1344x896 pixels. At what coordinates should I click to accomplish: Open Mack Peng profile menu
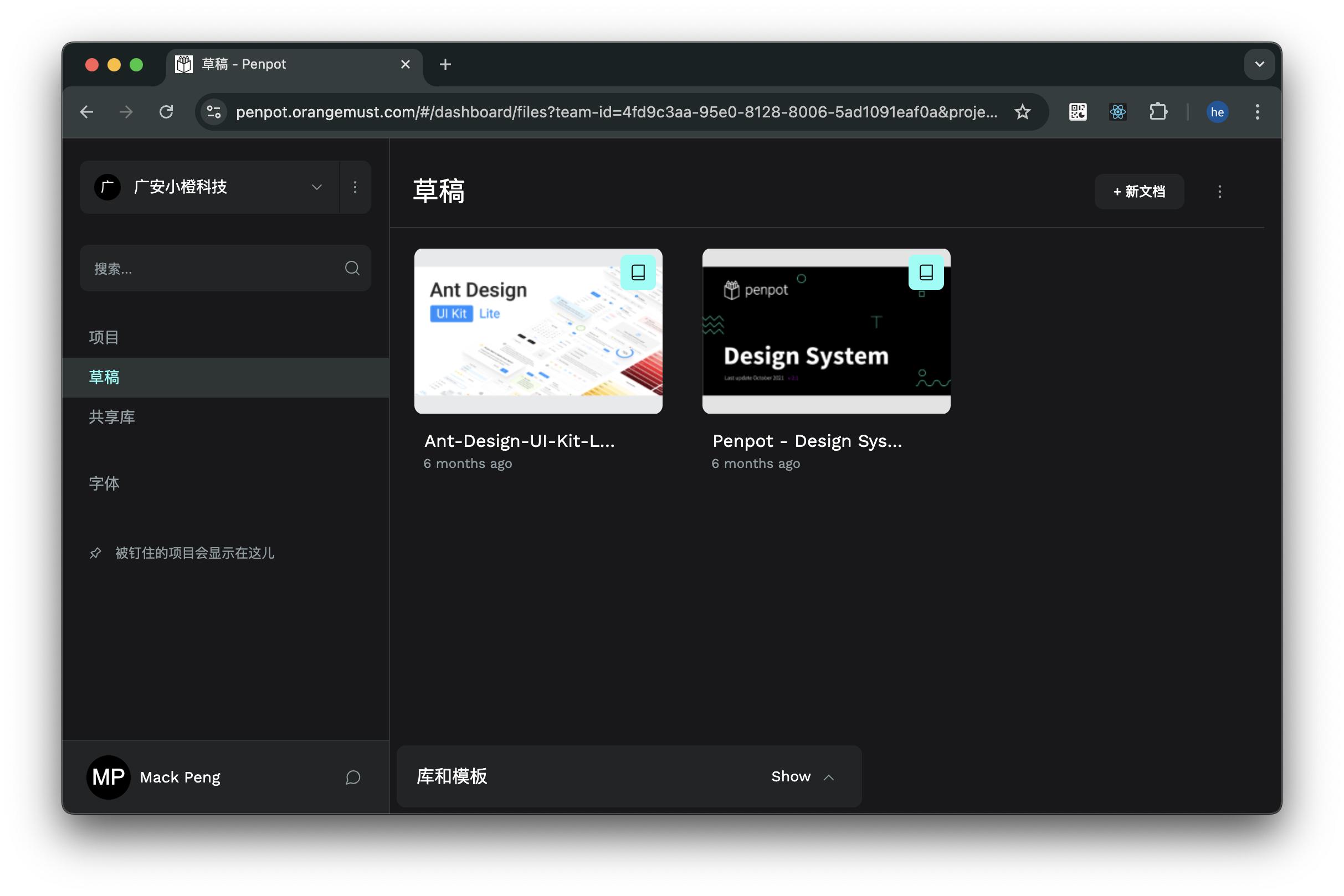155,777
